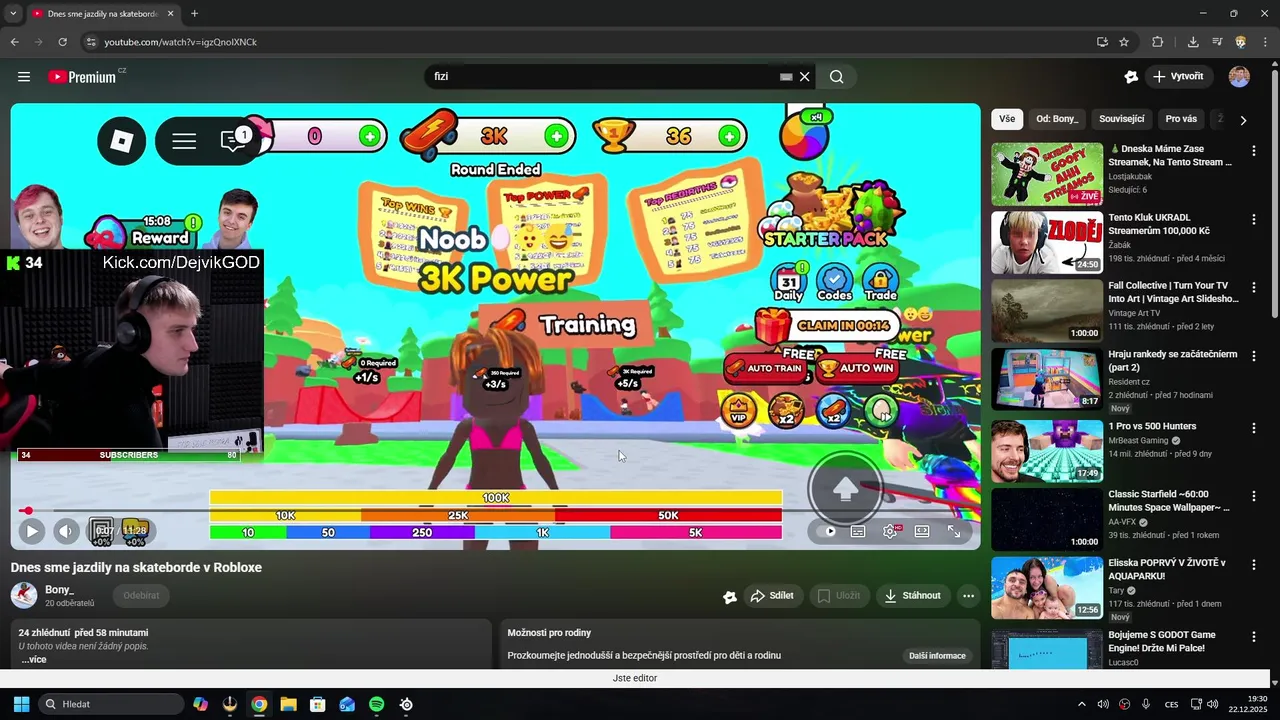Open the on-screen keyboard icon in search box
1280x720 pixels.
[786, 77]
